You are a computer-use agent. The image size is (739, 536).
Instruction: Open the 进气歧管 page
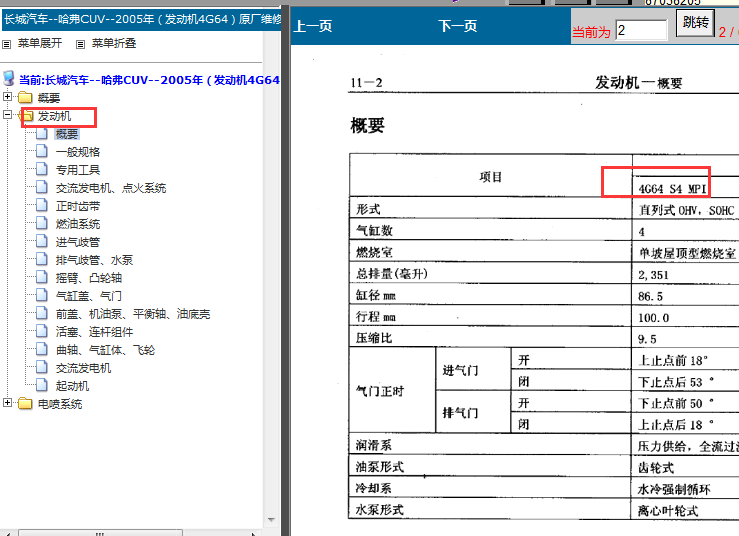(x=78, y=242)
